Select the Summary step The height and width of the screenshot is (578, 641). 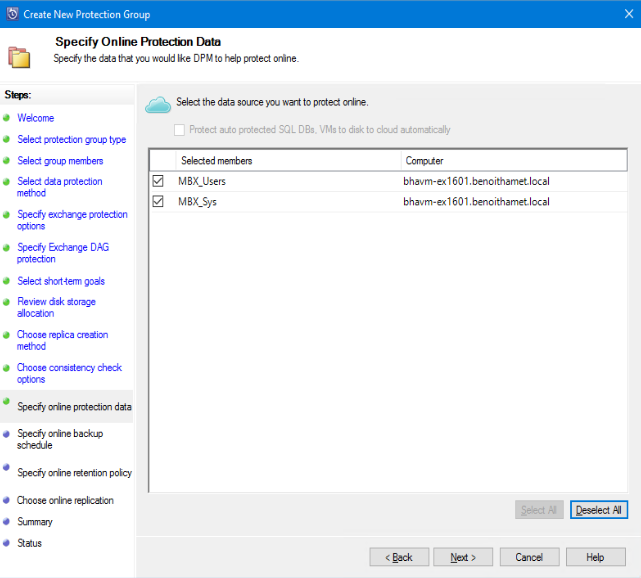point(35,522)
